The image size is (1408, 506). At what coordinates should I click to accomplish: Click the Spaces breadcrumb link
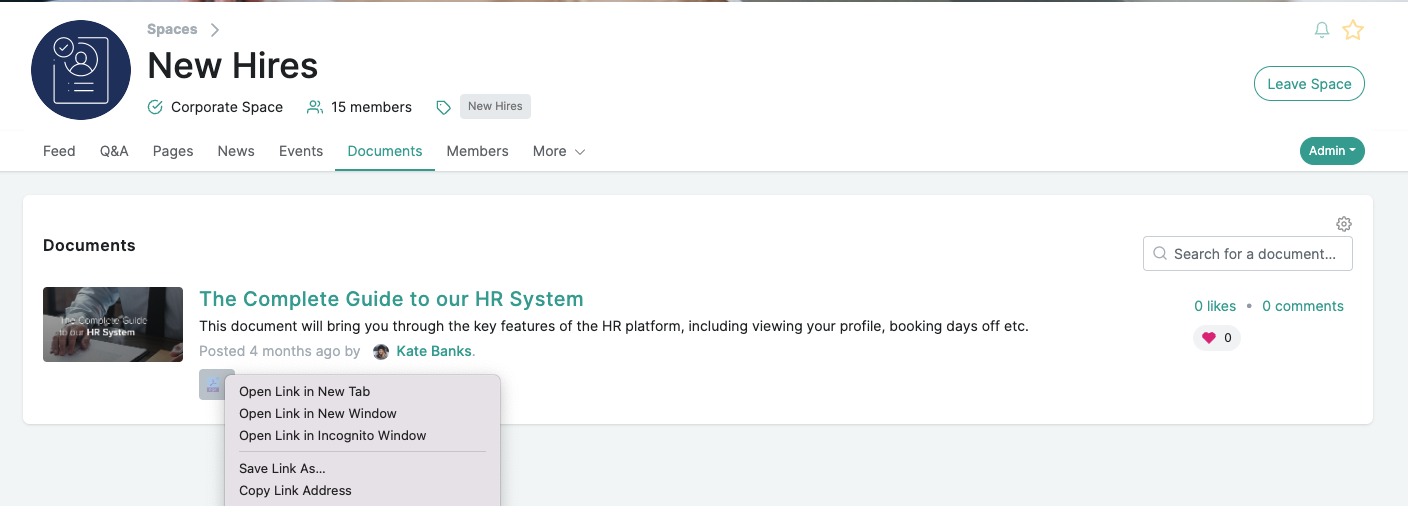172,30
